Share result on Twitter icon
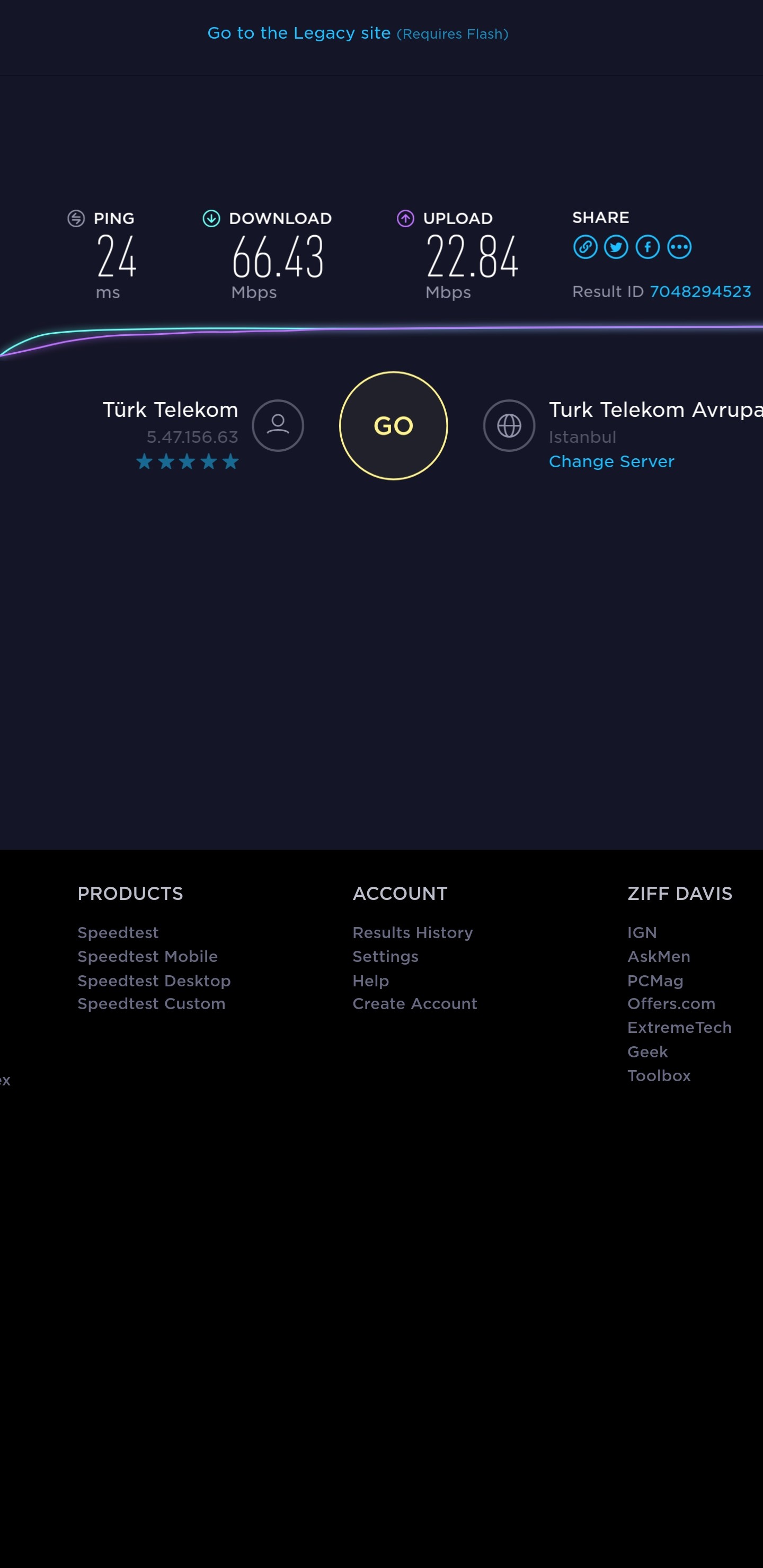 click(616, 247)
